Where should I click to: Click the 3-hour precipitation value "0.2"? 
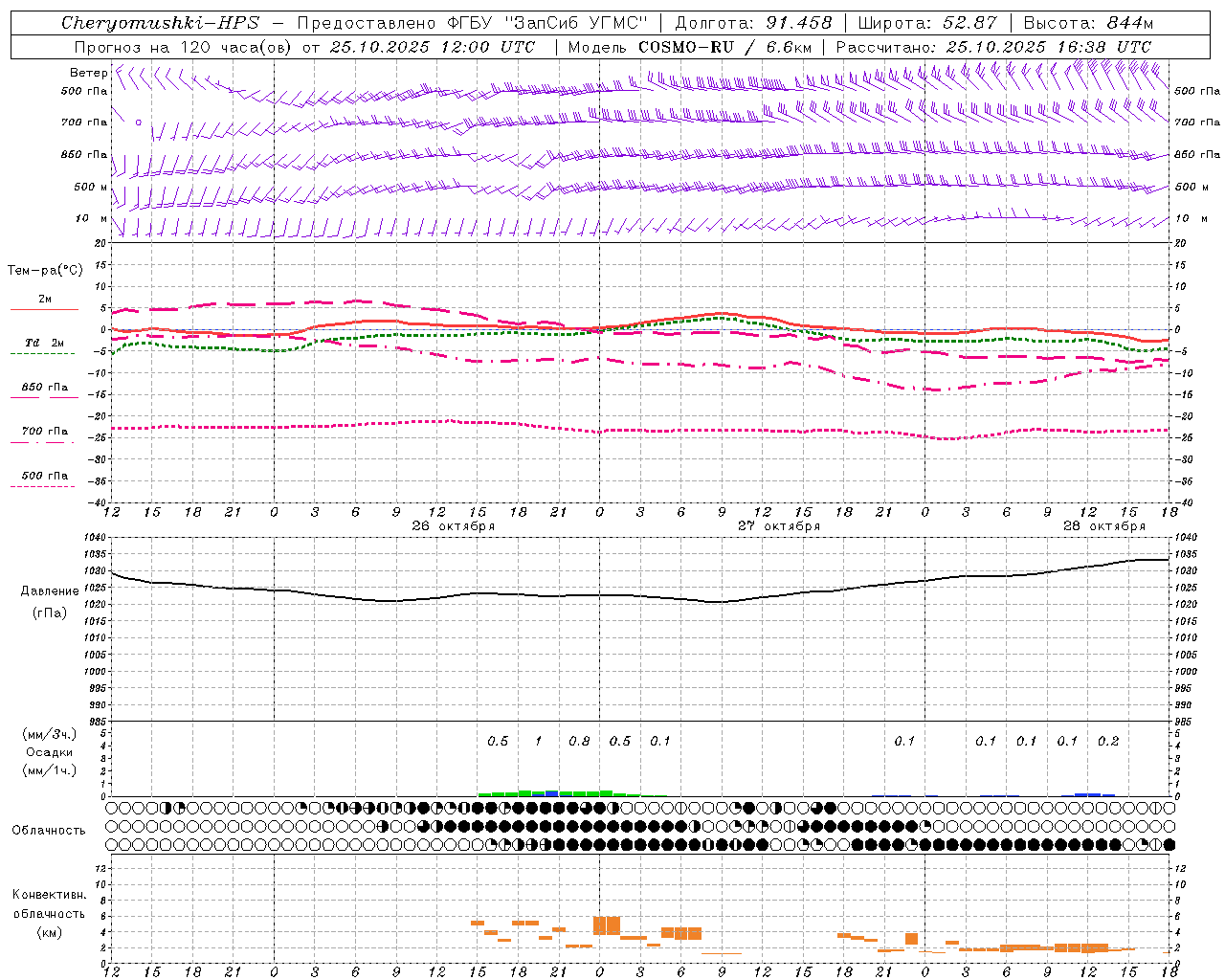[1108, 742]
